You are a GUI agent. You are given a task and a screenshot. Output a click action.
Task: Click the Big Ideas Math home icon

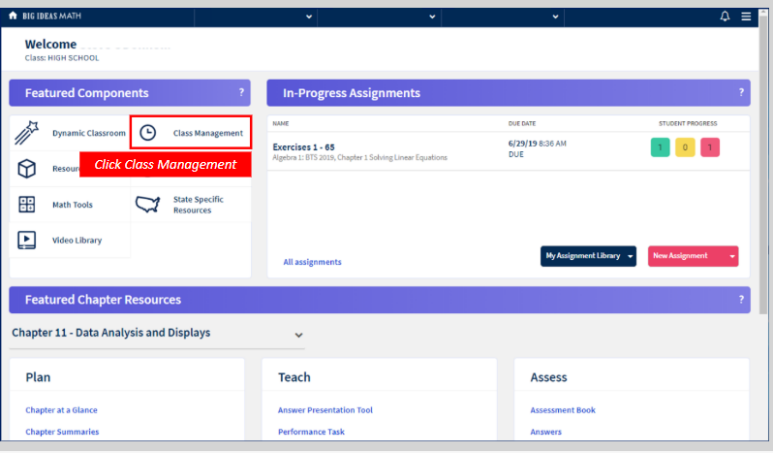(12, 16)
